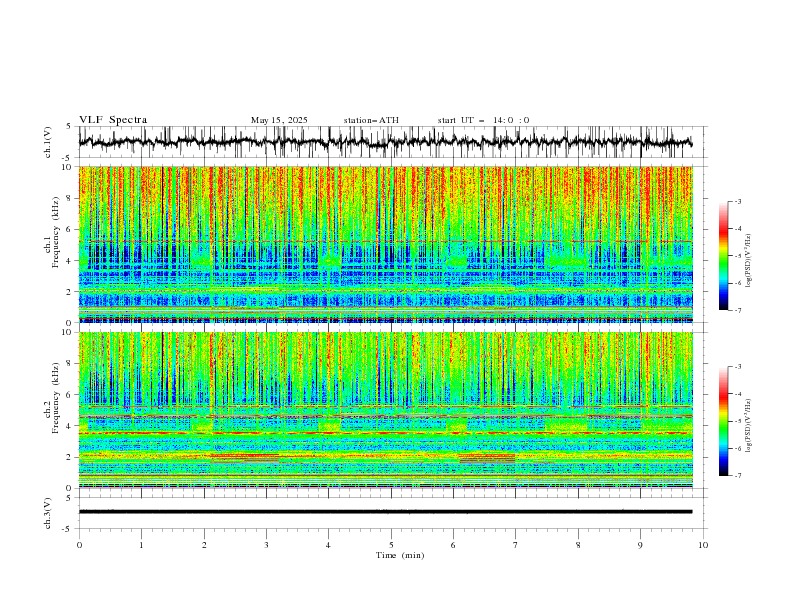
Task: Select the ch.2 "Frequency (kHz)" axis label
Action: tap(56, 398)
